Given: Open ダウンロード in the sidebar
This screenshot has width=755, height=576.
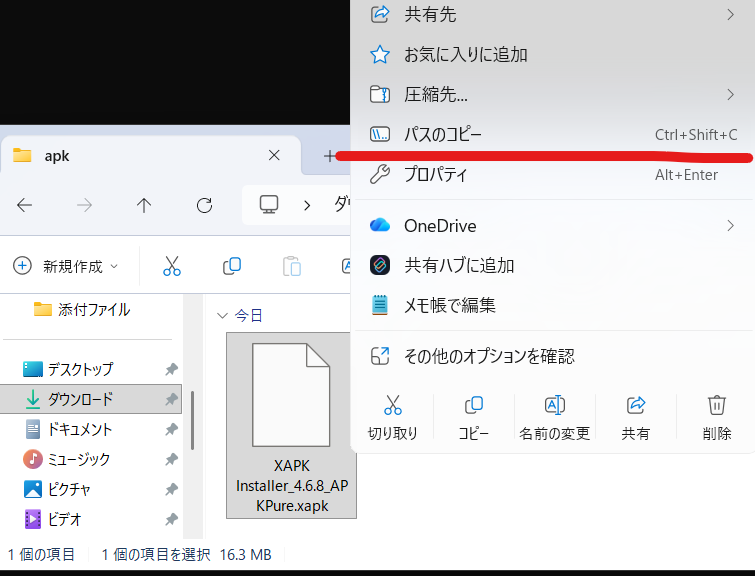Looking at the screenshot, I should (80, 399).
